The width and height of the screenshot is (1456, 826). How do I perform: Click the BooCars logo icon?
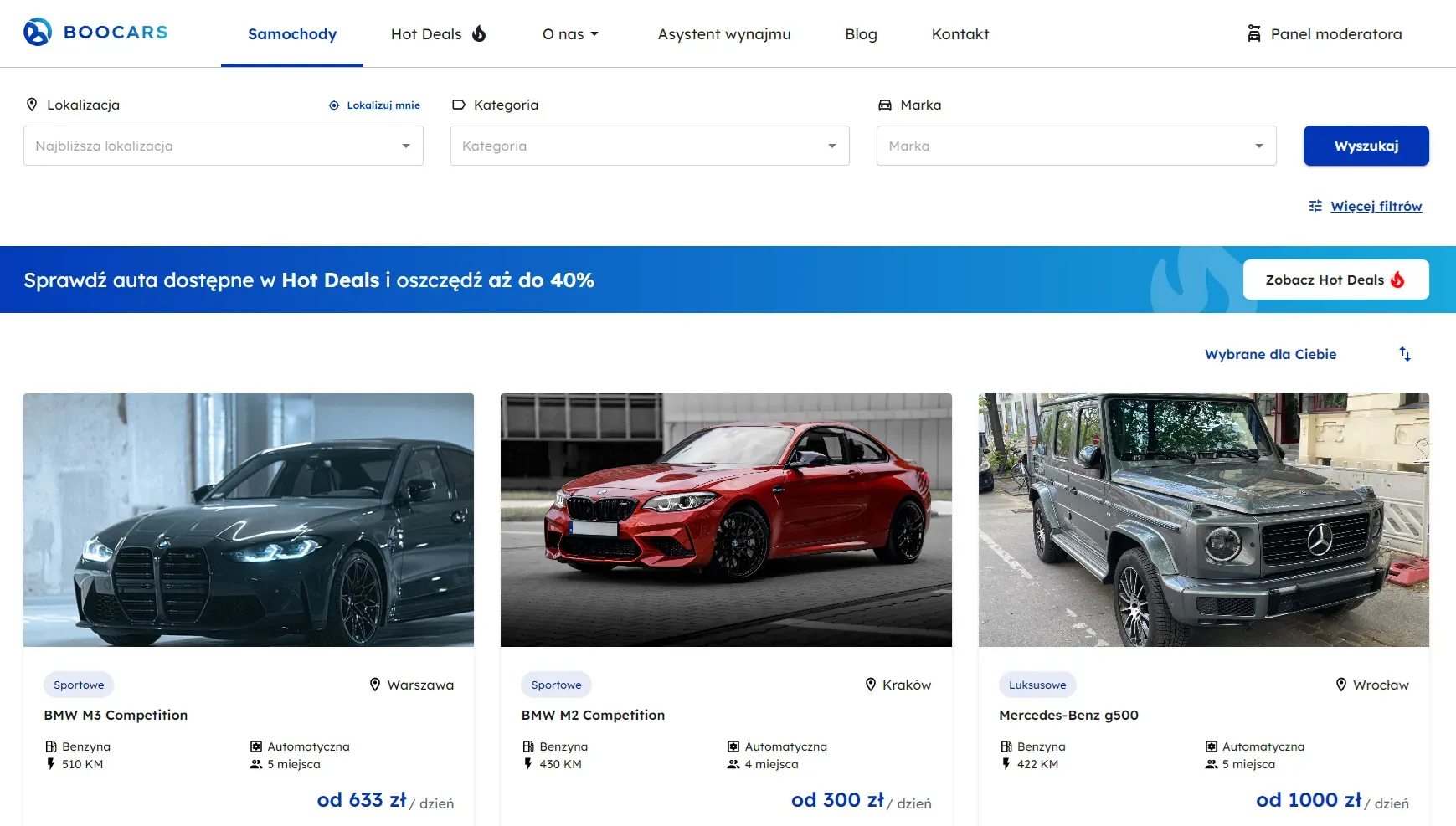coord(38,33)
